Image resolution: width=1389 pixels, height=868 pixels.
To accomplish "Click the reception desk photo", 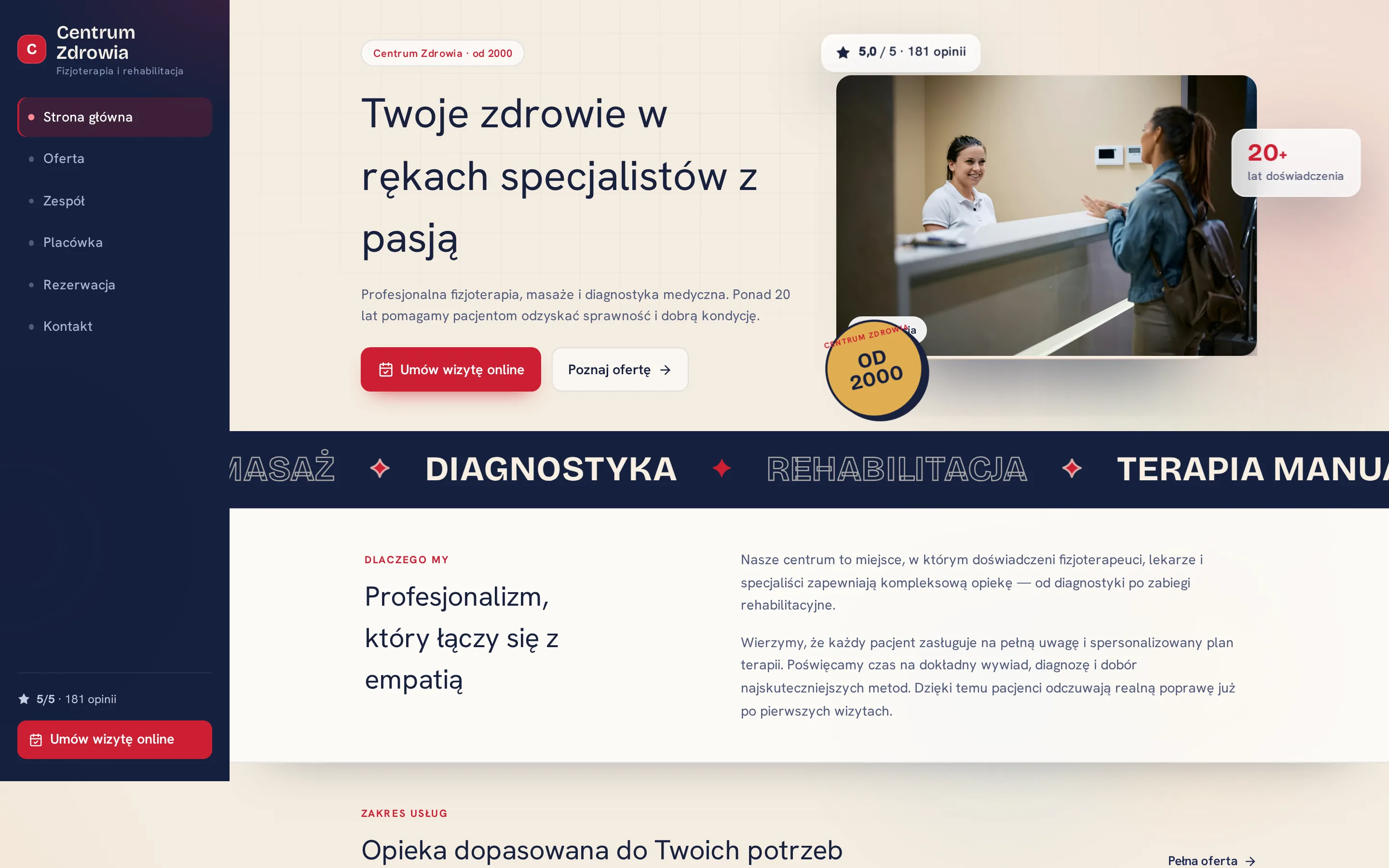I will pyautogui.click(x=1047, y=215).
